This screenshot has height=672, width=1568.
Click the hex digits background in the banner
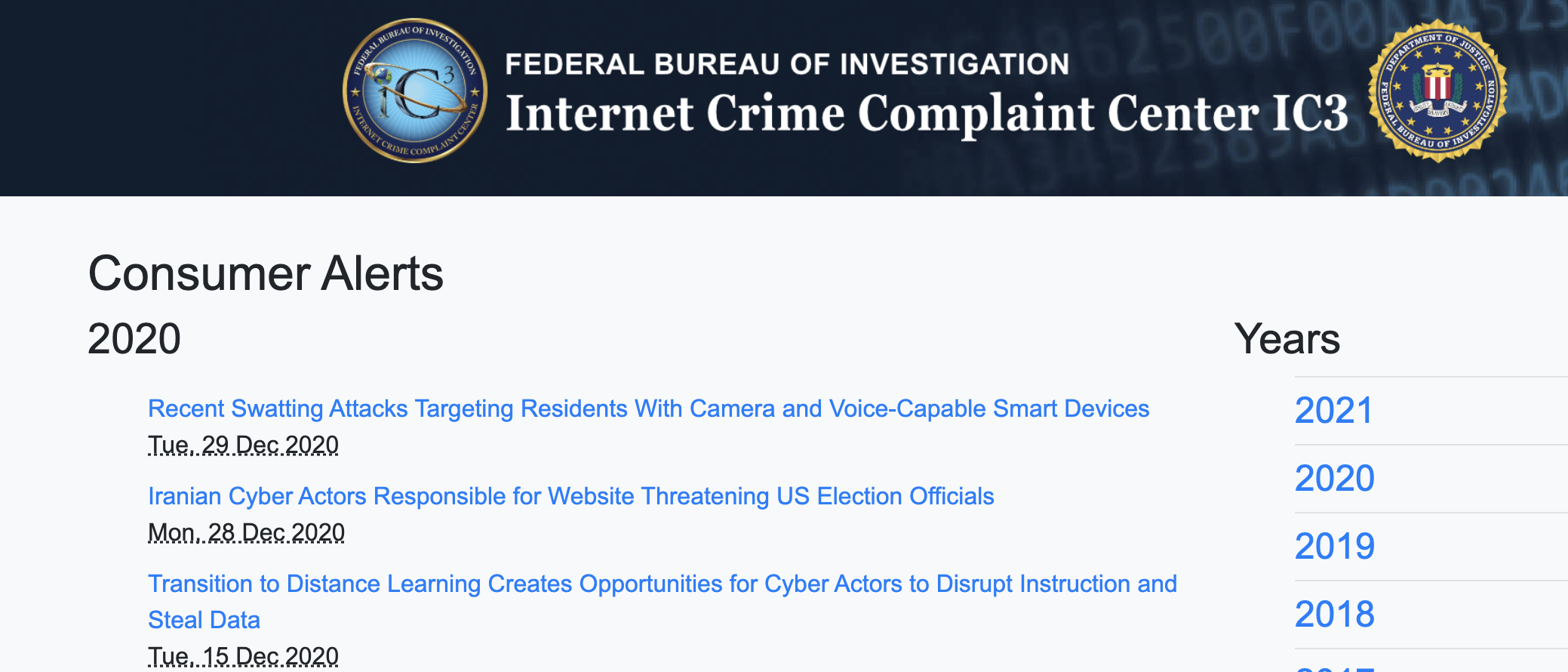1237,38
